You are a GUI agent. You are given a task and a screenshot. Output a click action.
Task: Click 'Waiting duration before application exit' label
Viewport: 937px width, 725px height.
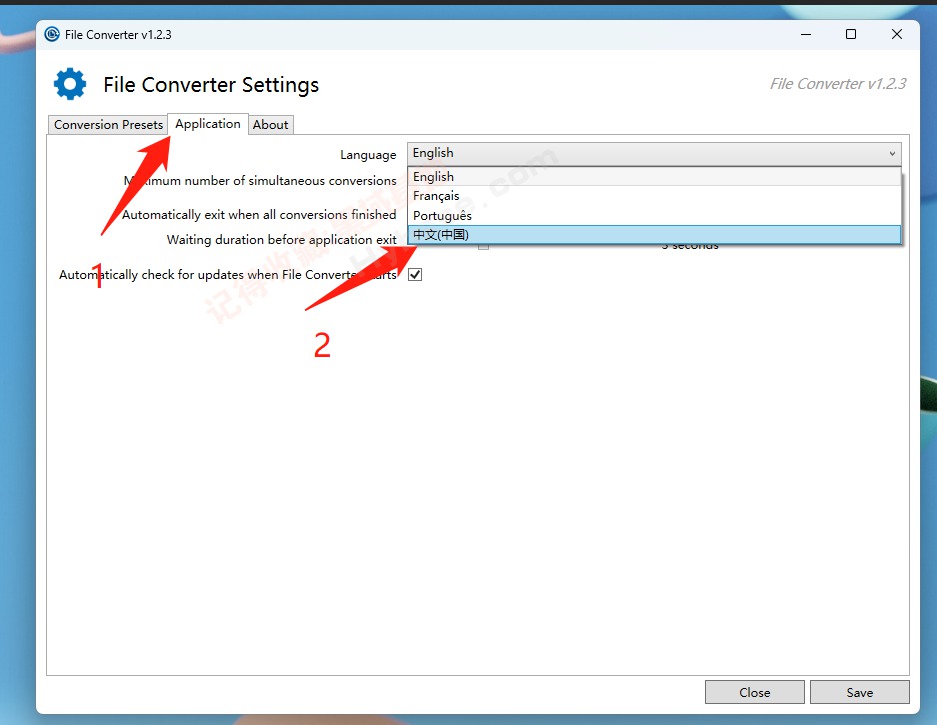281,240
